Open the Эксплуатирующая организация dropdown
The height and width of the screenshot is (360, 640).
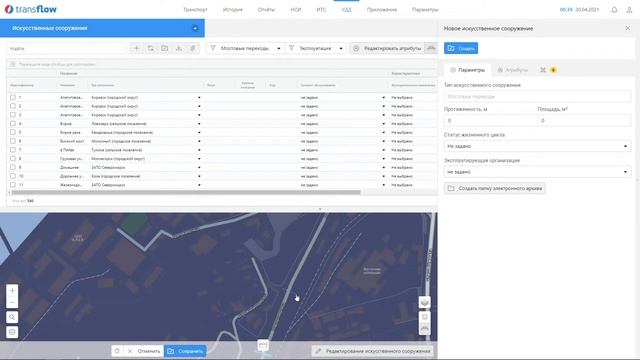click(537, 172)
